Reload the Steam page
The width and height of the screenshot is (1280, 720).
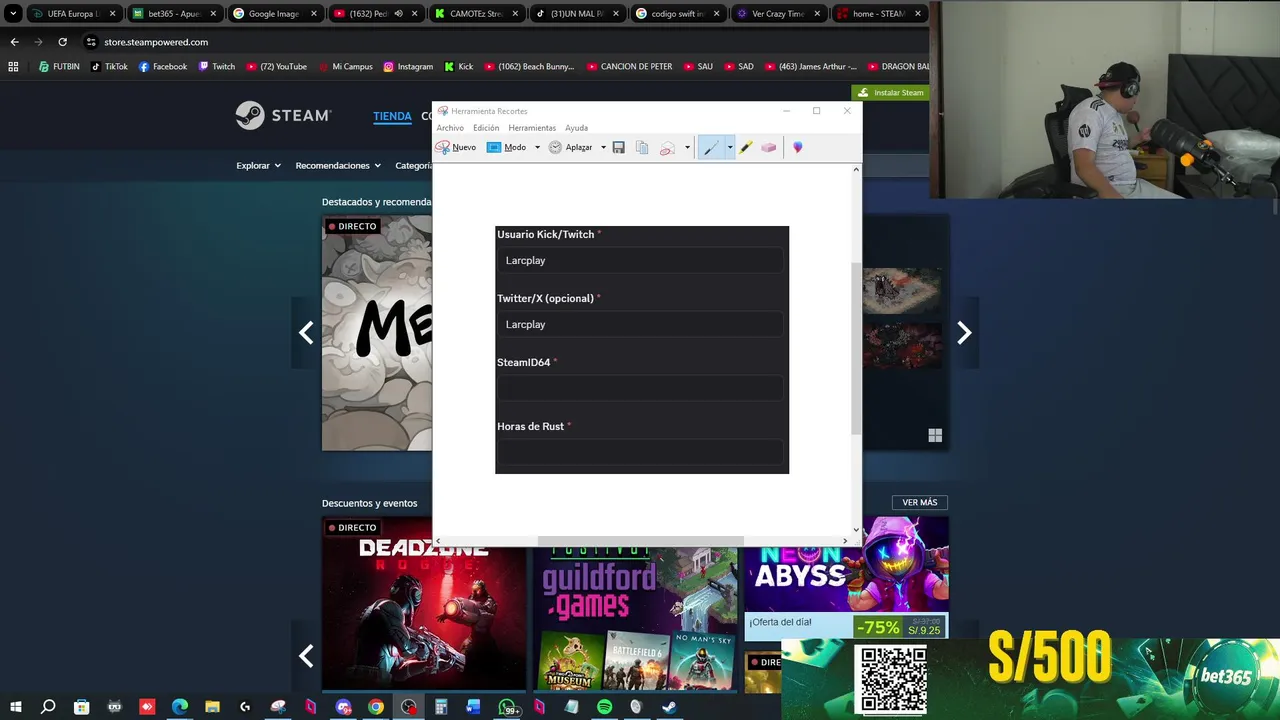pos(62,42)
